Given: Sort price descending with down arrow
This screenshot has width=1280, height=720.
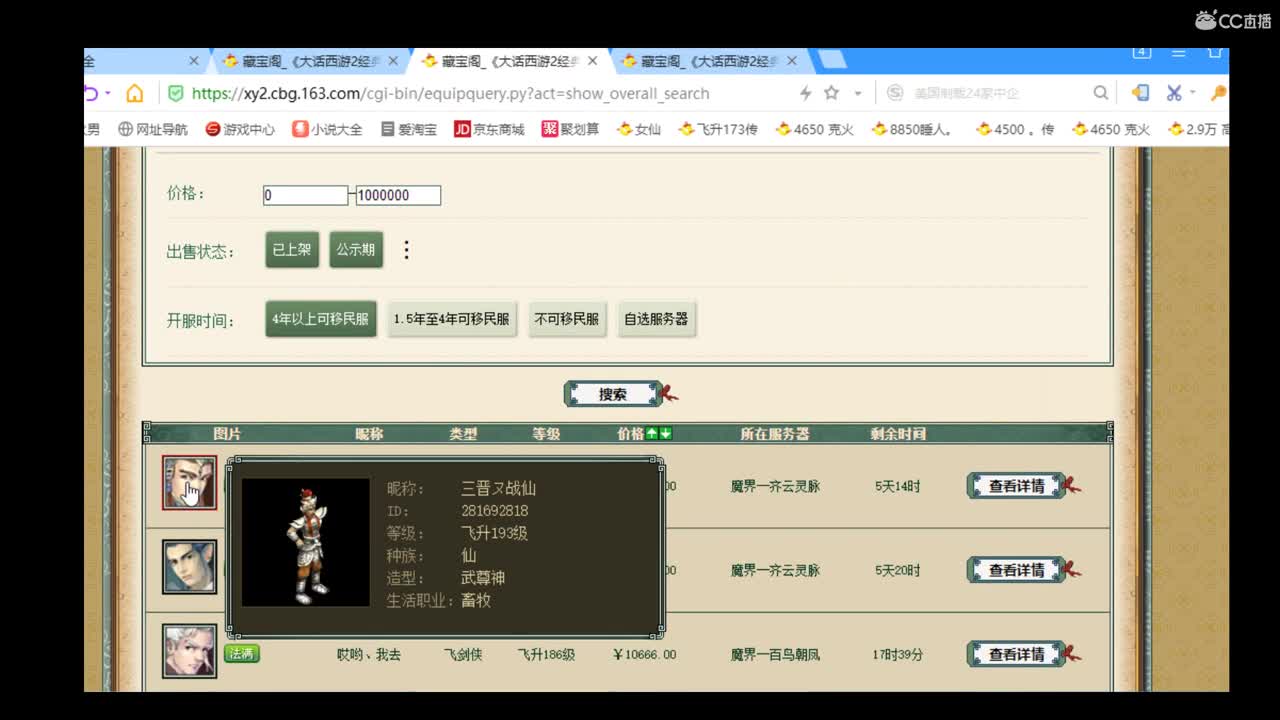Looking at the screenshot, I should (x=665, y=434).
